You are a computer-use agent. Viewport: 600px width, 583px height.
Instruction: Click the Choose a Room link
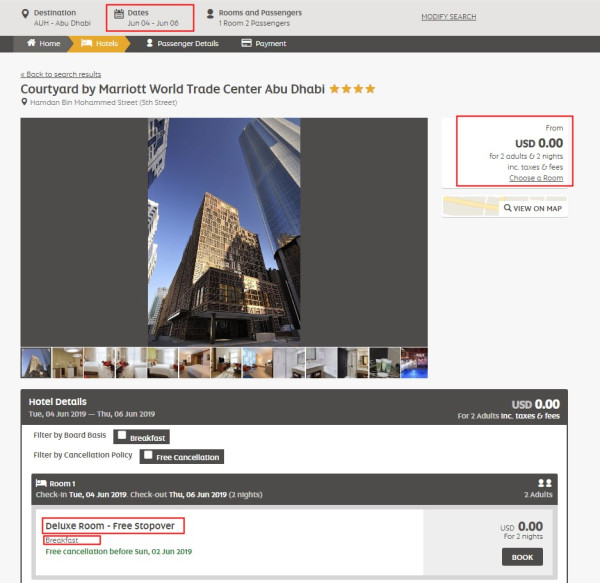tap(535, 178)
